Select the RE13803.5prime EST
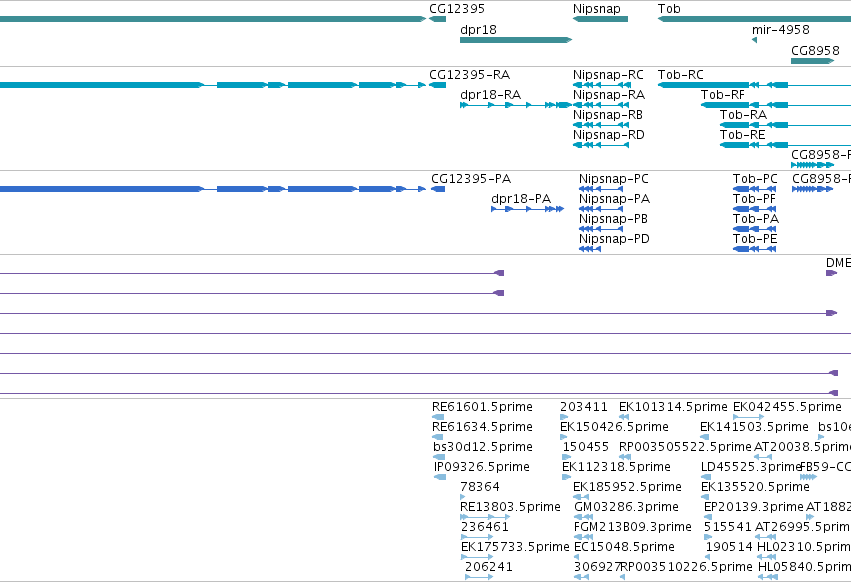The width and height of the screenshot is (851, 582). point(485,517)
